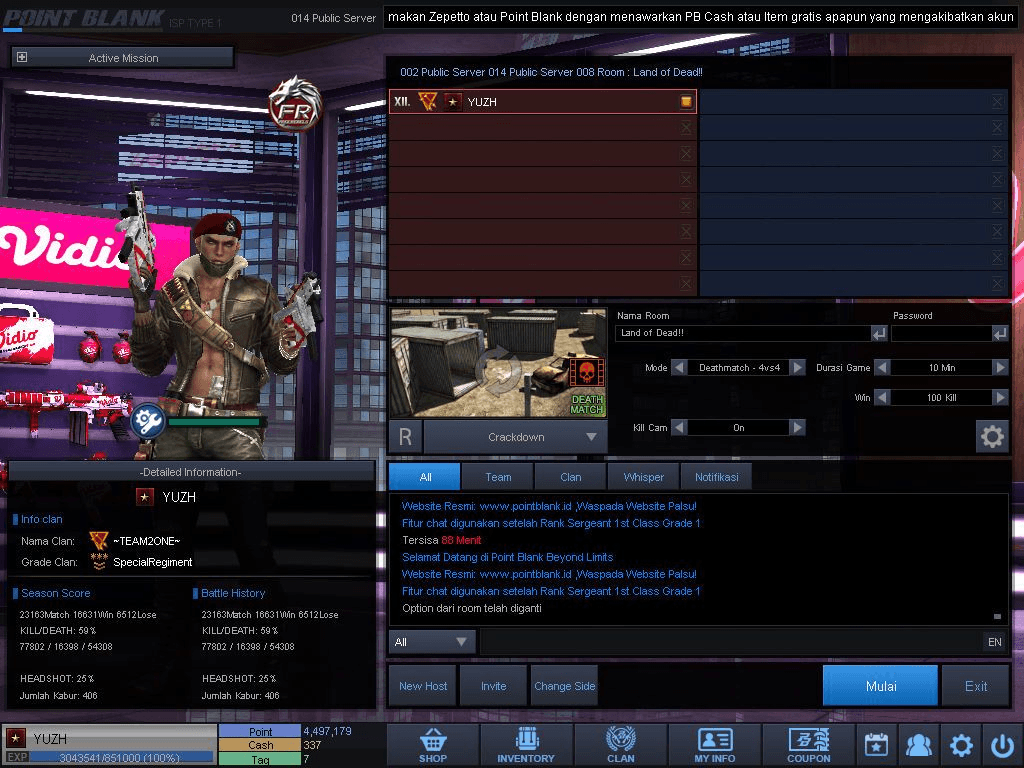
Task: Select the YUZH player slot
Action: 543,101
